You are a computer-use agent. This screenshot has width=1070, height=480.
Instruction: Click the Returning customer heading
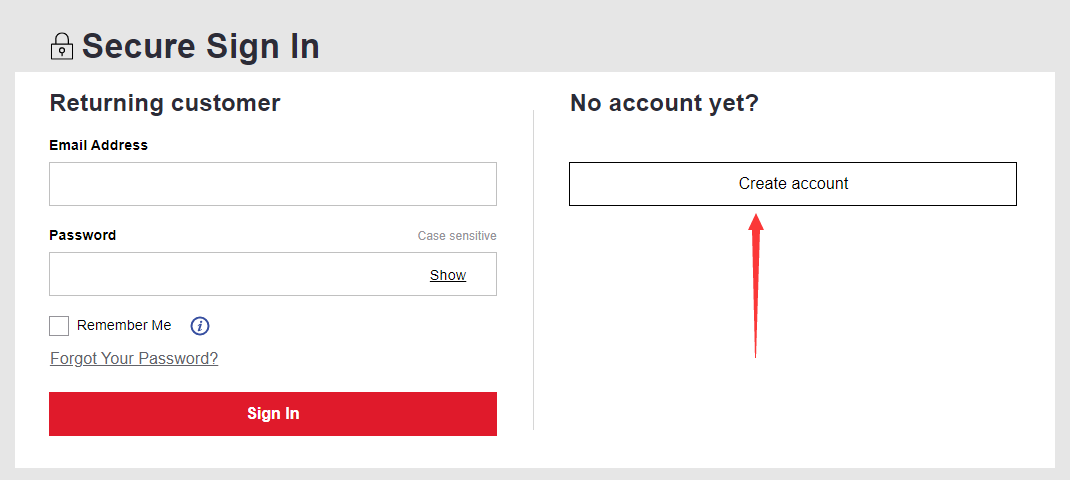(165, 103)
